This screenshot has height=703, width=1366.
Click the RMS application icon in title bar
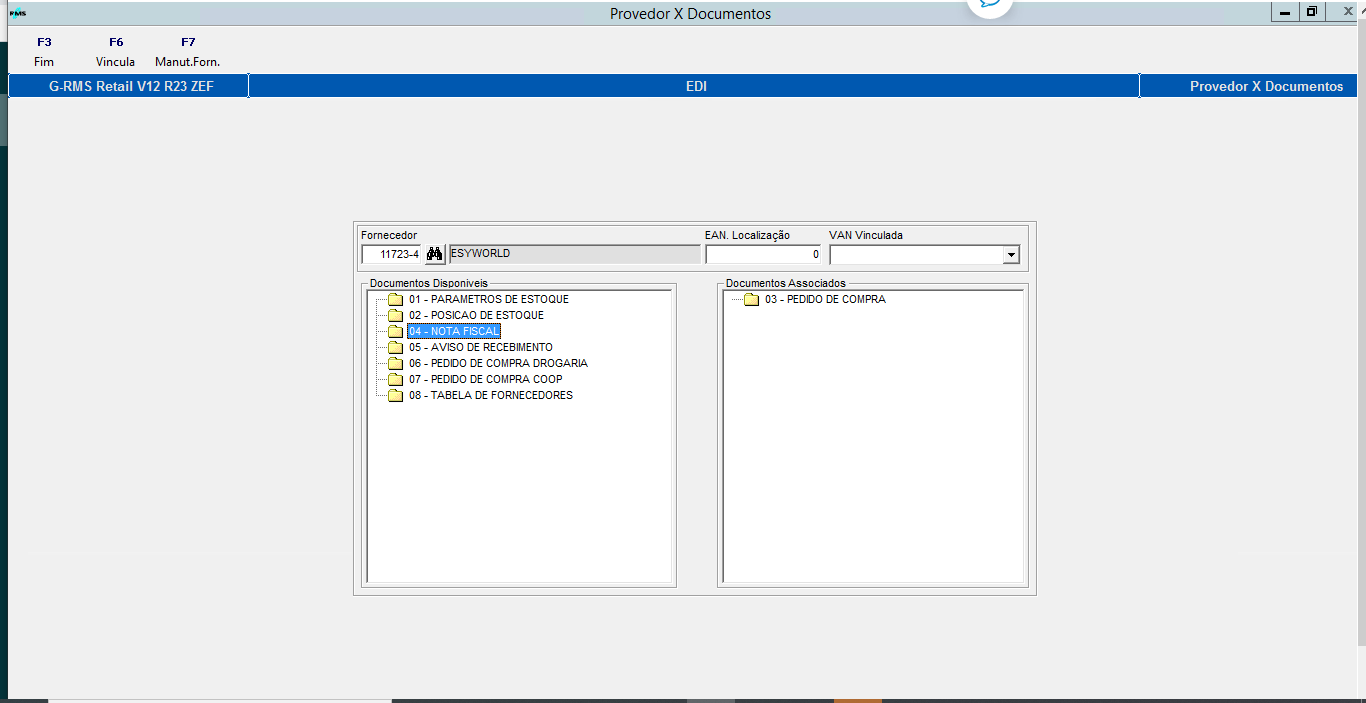(17, 13)
